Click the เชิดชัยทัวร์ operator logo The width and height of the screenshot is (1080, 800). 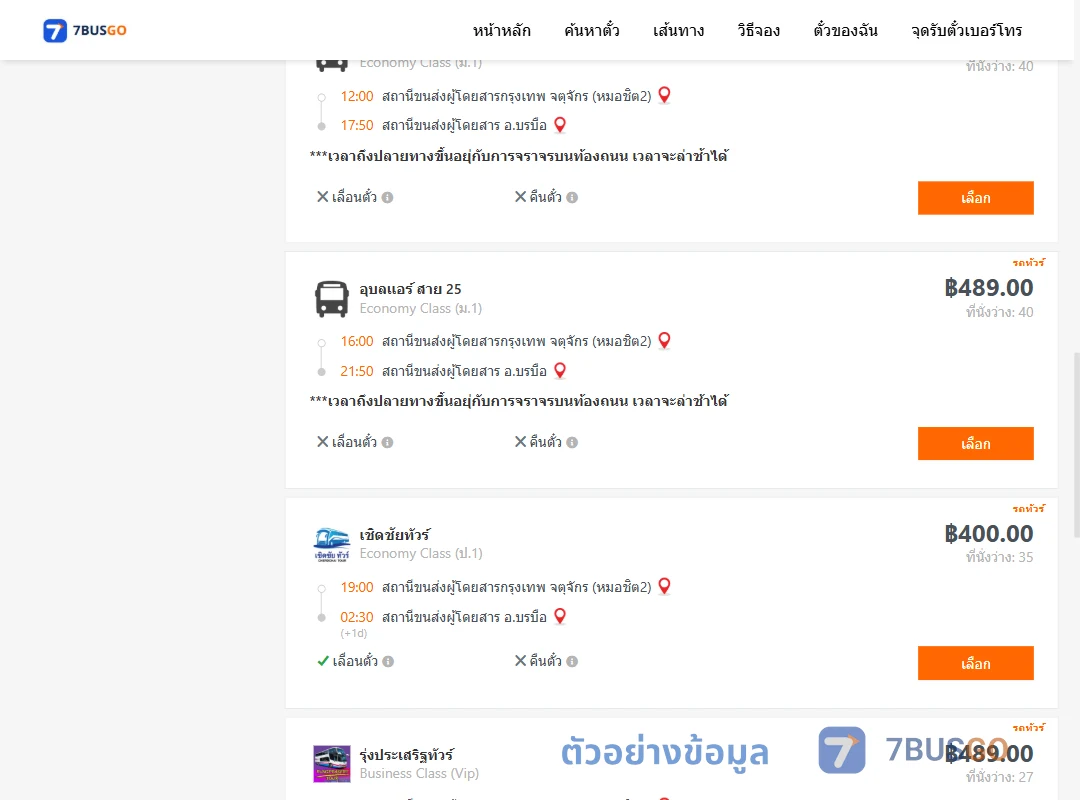(332, 544)
